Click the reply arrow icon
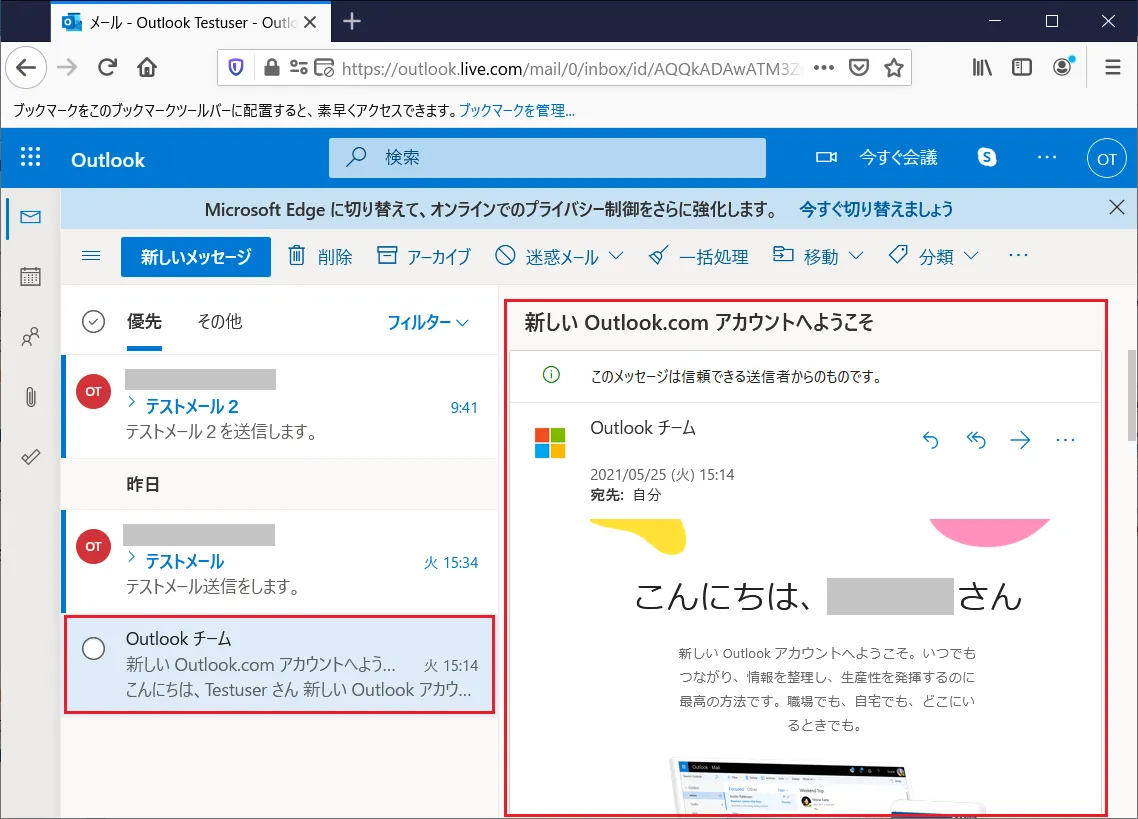This screenshot has height=819, width=1138. click(930, 439)
